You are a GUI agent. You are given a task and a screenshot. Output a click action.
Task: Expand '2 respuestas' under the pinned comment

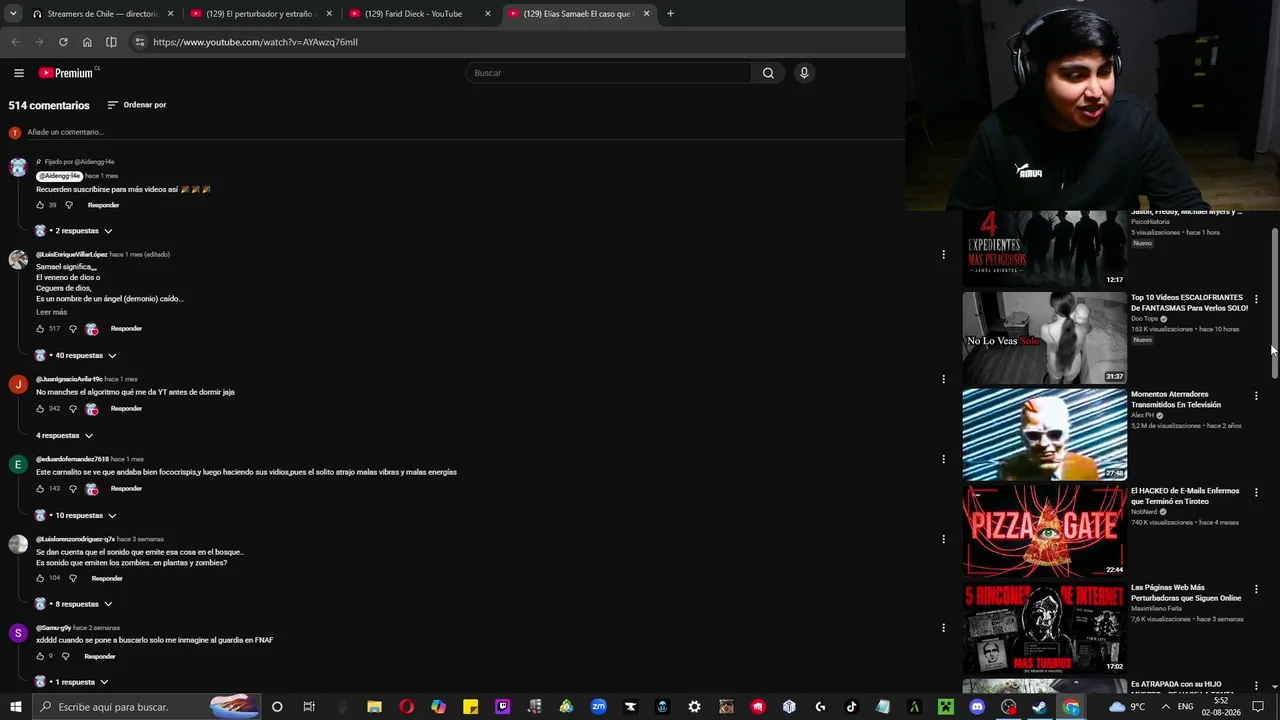click(74, 231)
